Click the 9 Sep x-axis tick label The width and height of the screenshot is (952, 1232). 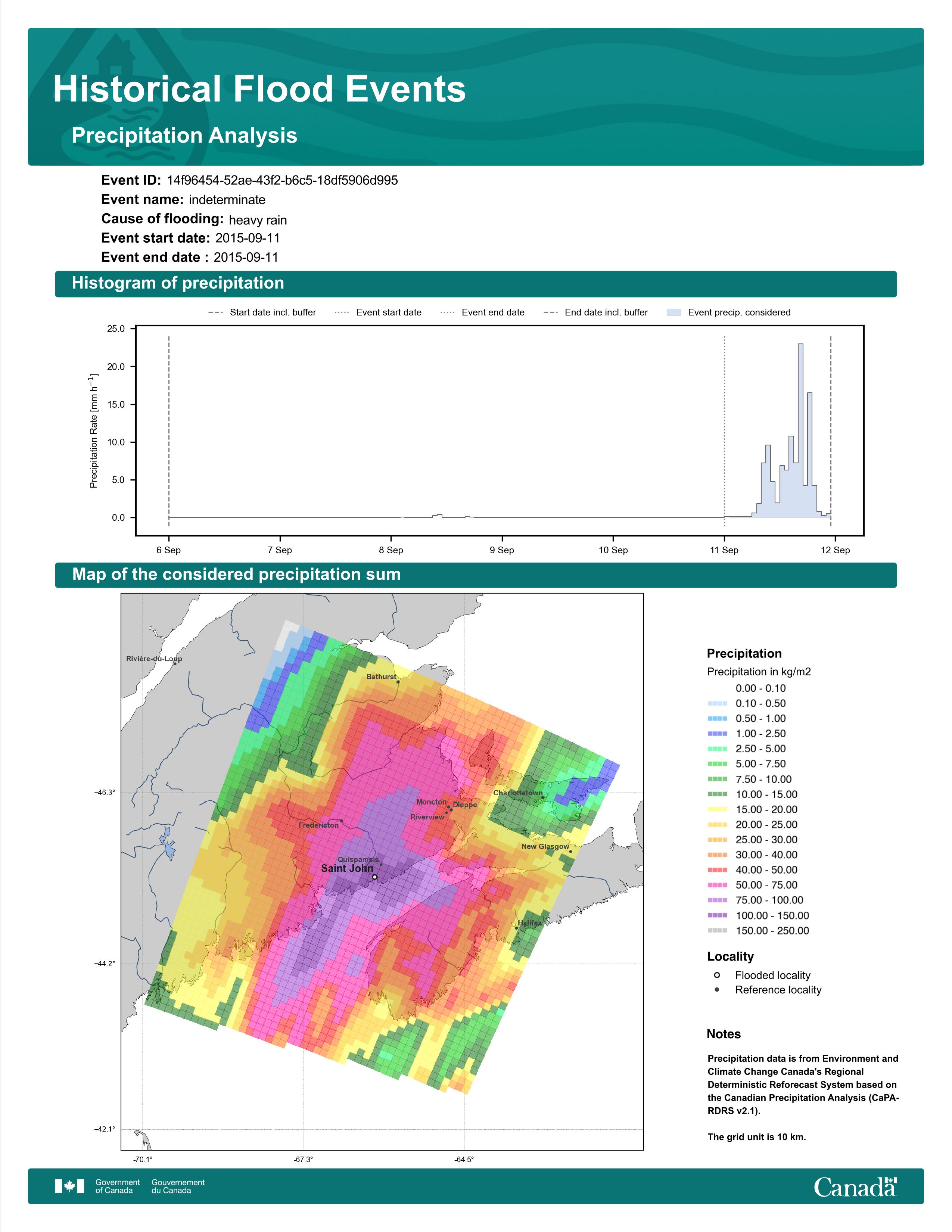tap(502, 550)
